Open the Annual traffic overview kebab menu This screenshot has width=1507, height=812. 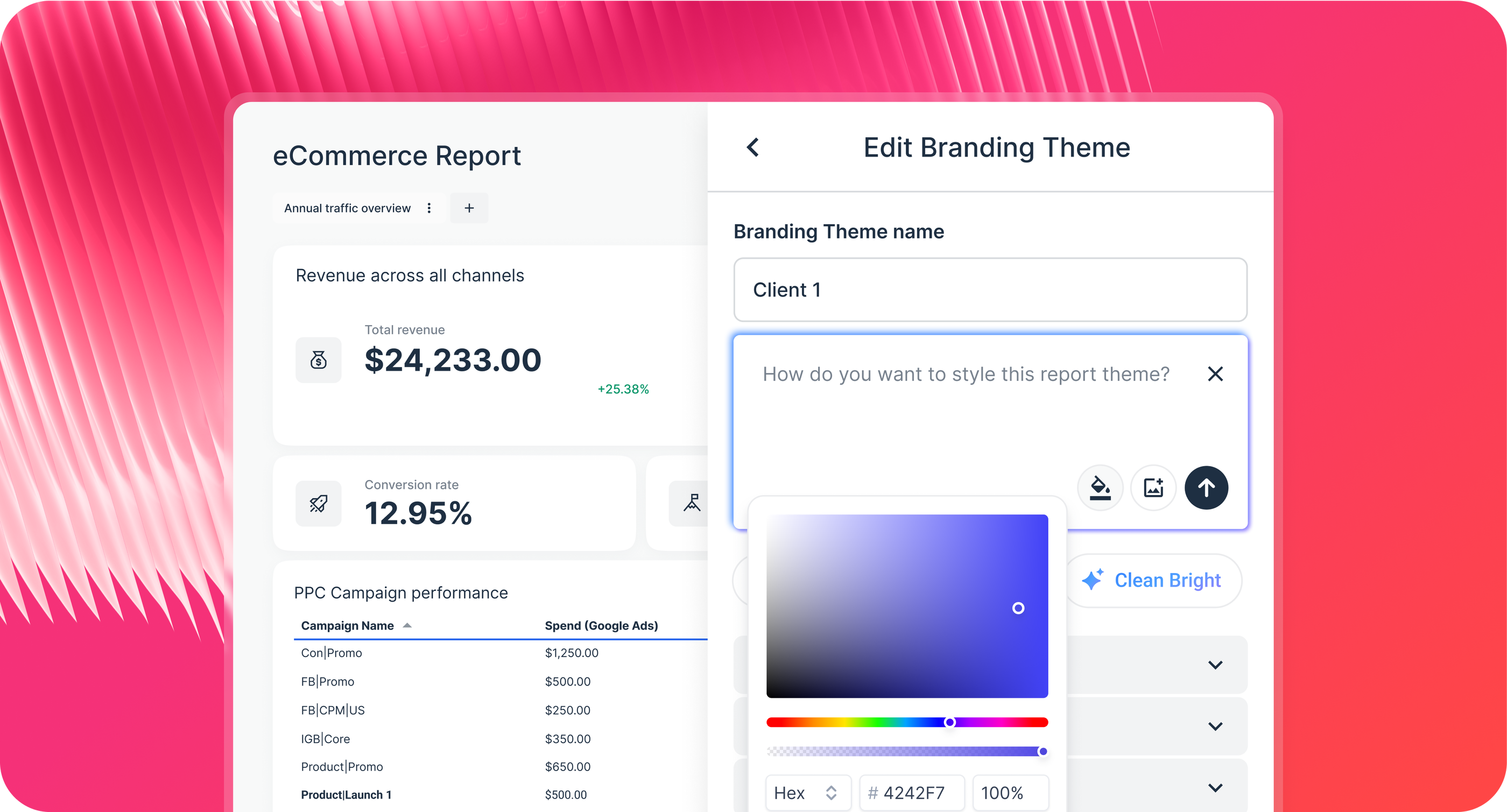pos(429,208)
